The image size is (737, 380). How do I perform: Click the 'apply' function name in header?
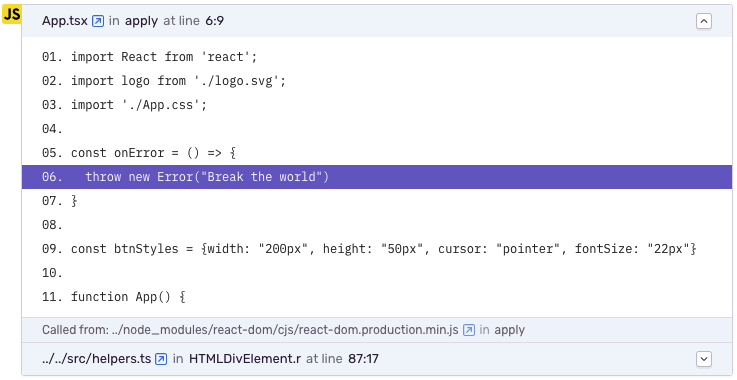(141, 21)
